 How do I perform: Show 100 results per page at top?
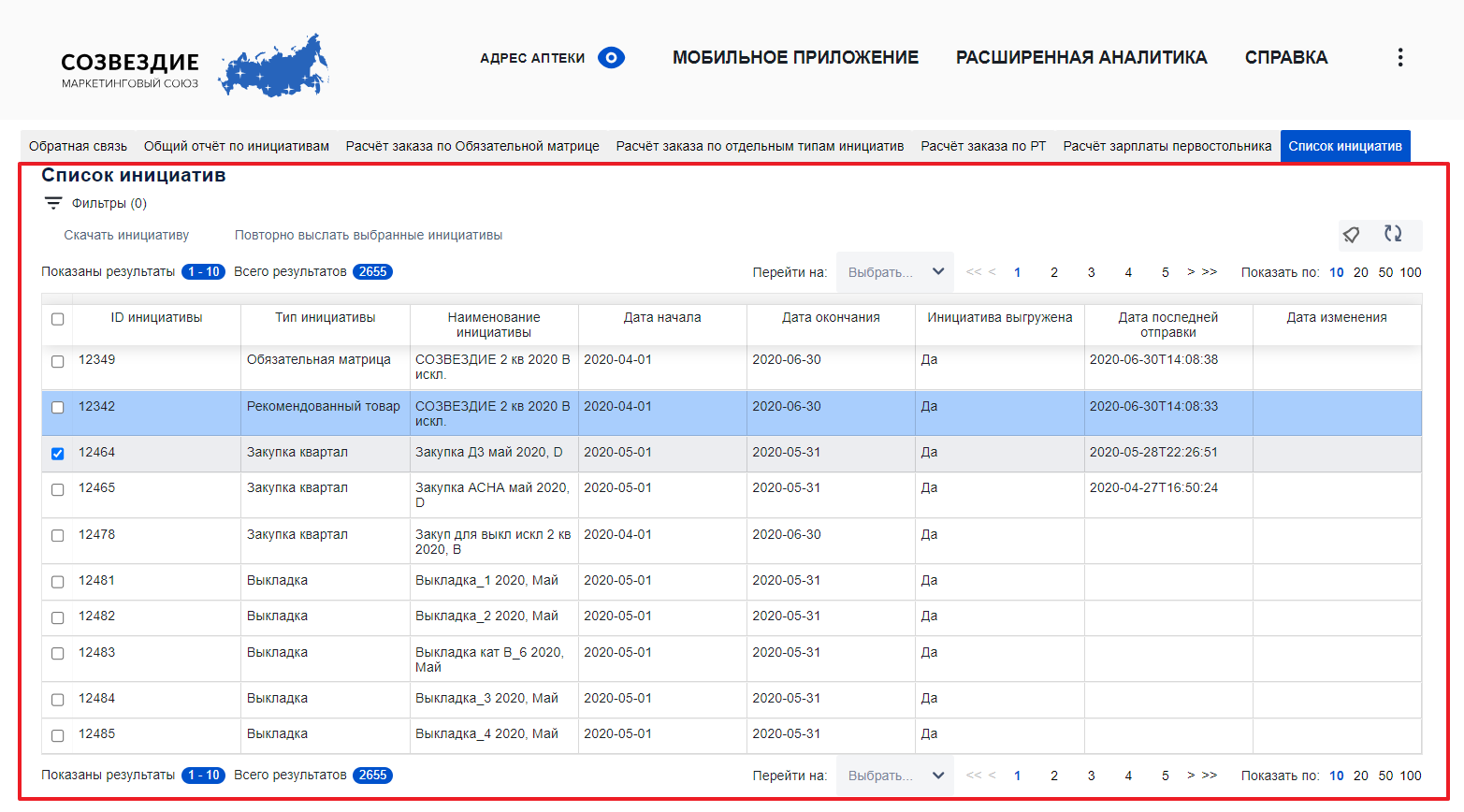click(1411, 272)
